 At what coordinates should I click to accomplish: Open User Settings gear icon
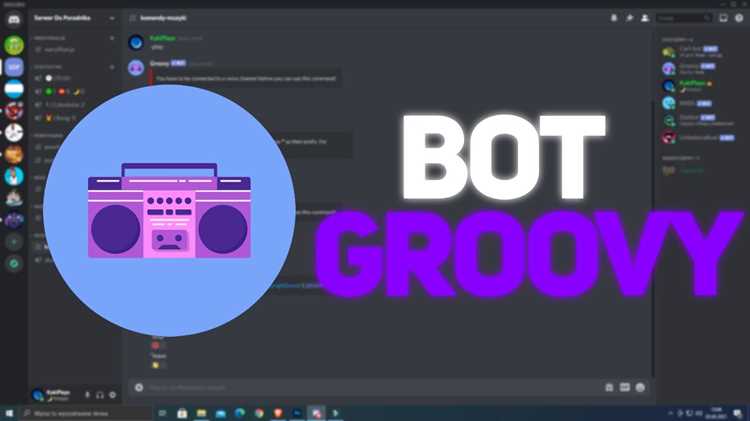[112, 395]
